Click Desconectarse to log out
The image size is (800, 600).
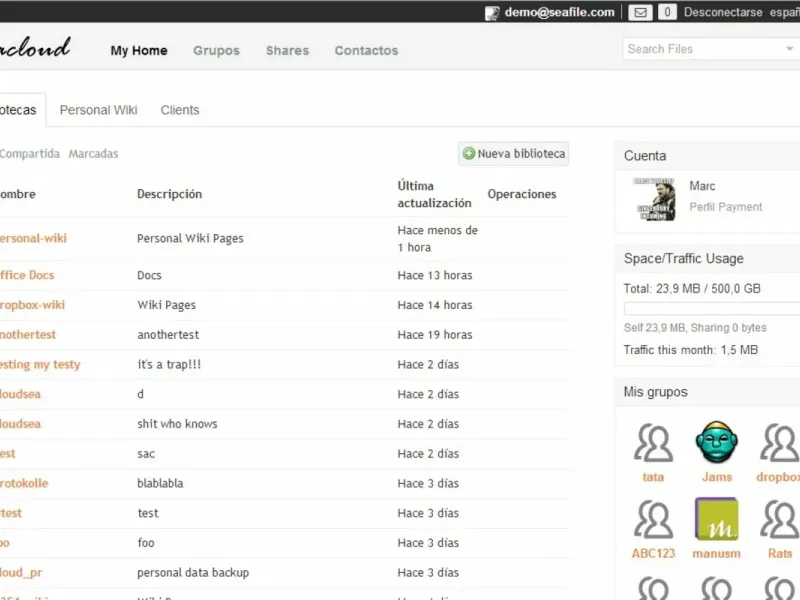pyautogui.click(x=723, y=12)
